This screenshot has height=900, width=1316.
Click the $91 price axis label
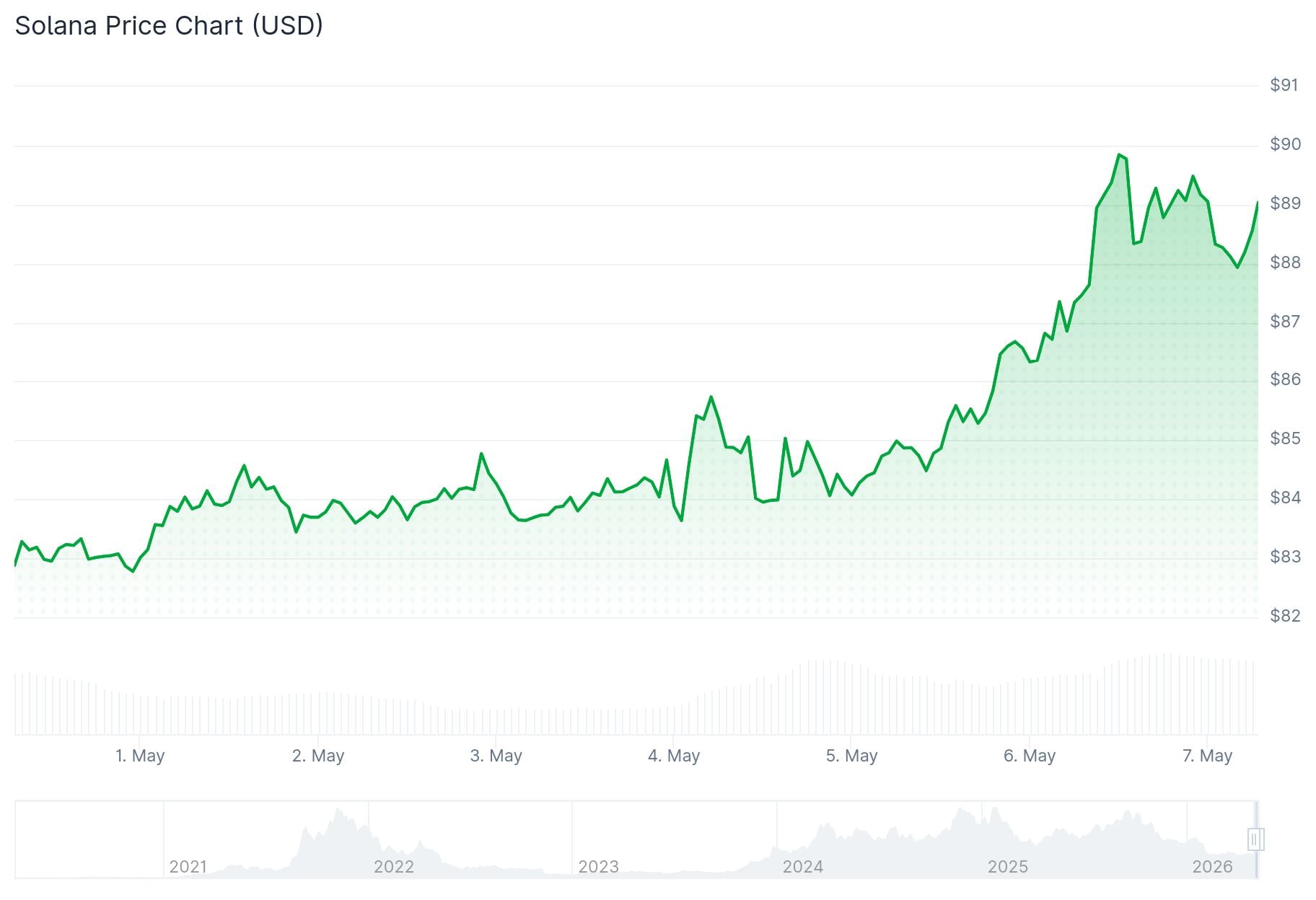point(1284,85)
